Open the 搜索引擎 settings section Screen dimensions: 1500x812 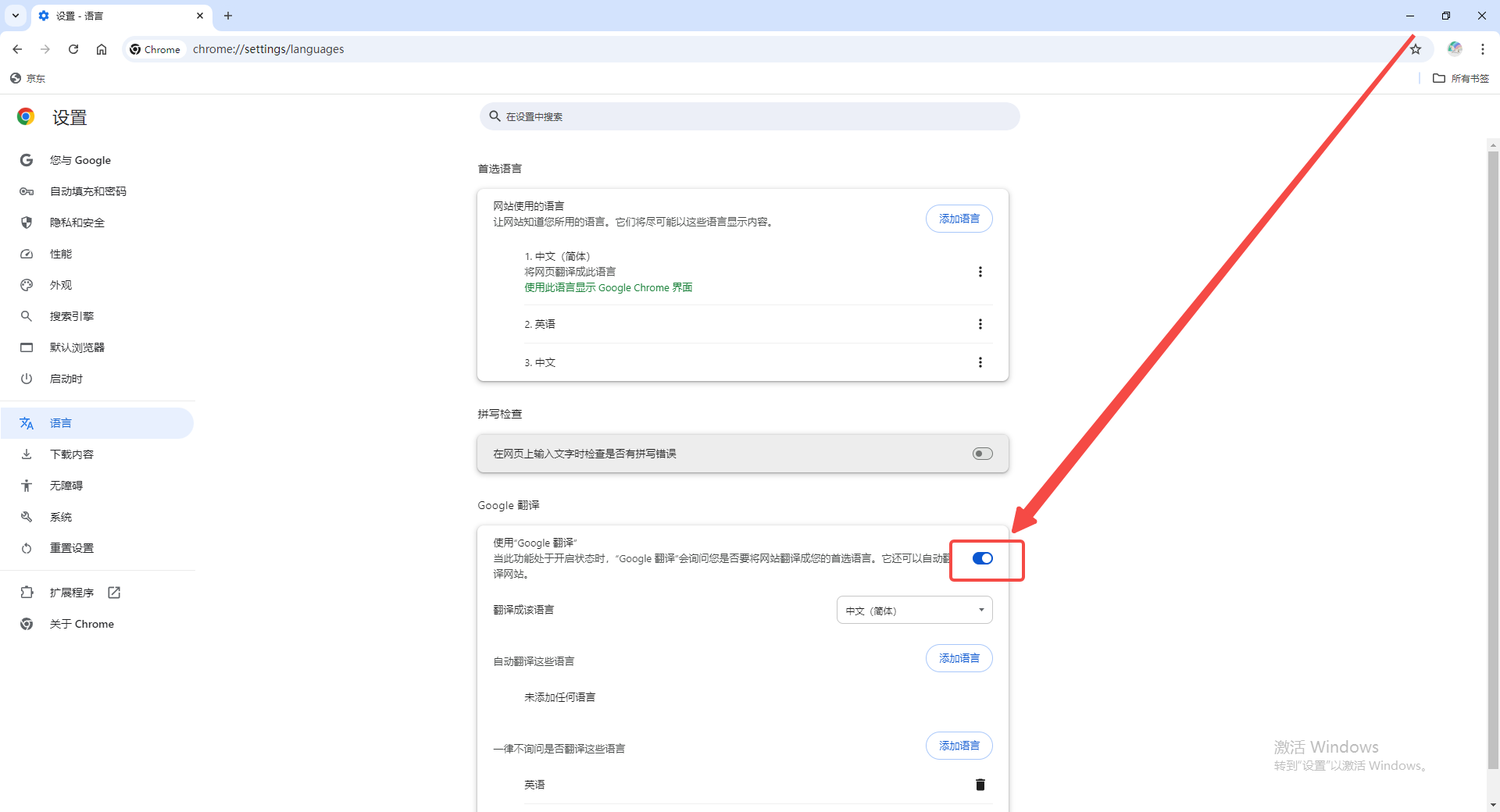(98, 316)
